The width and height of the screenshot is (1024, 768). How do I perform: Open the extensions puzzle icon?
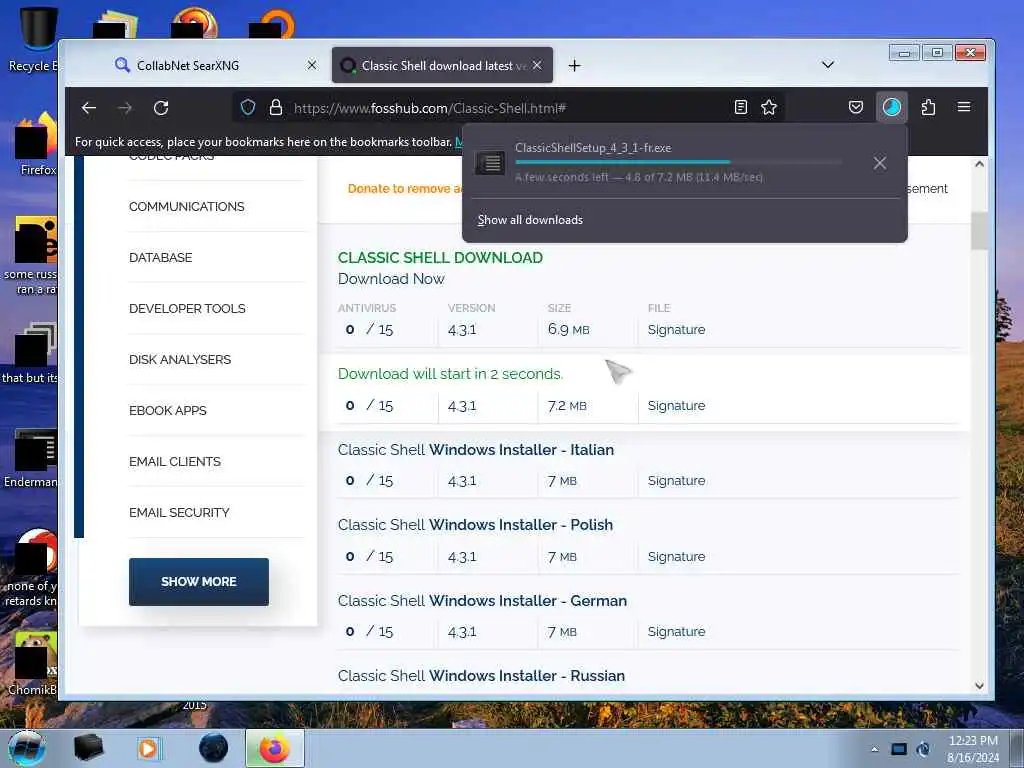click(x=928, y=107)
